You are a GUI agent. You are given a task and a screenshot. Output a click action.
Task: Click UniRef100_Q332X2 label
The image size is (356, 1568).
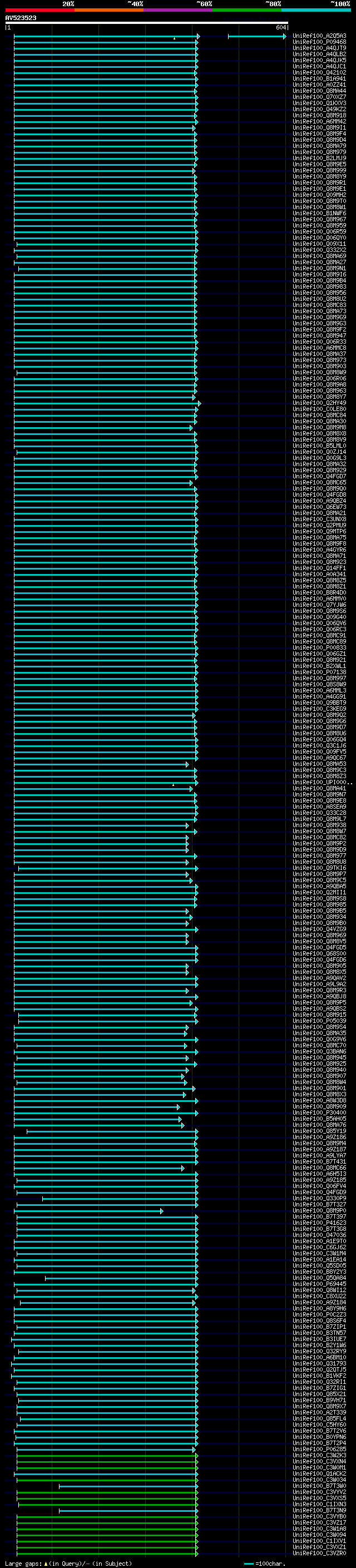319,250
